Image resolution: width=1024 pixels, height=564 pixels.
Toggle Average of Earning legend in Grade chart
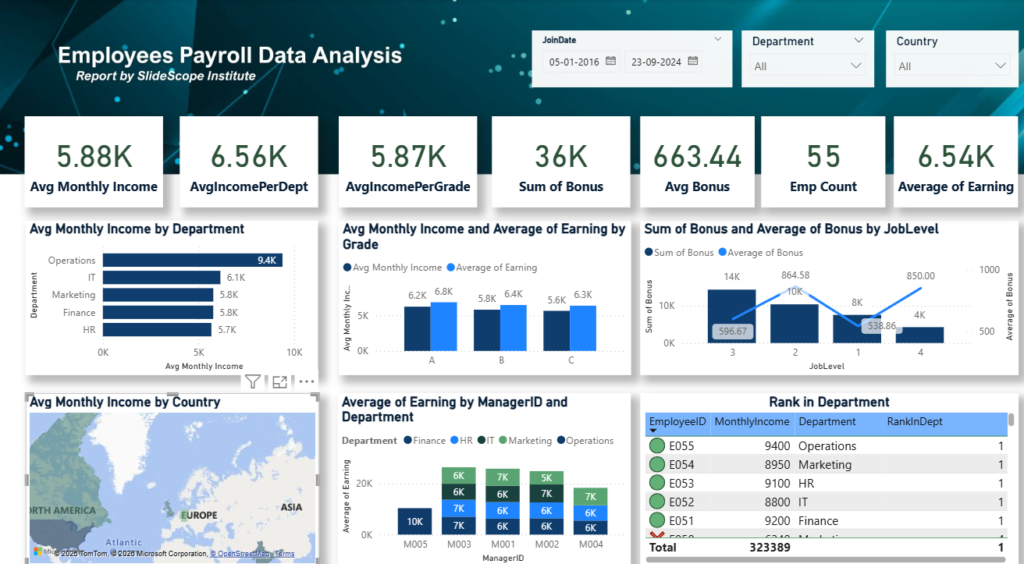(x=492, y=268)
